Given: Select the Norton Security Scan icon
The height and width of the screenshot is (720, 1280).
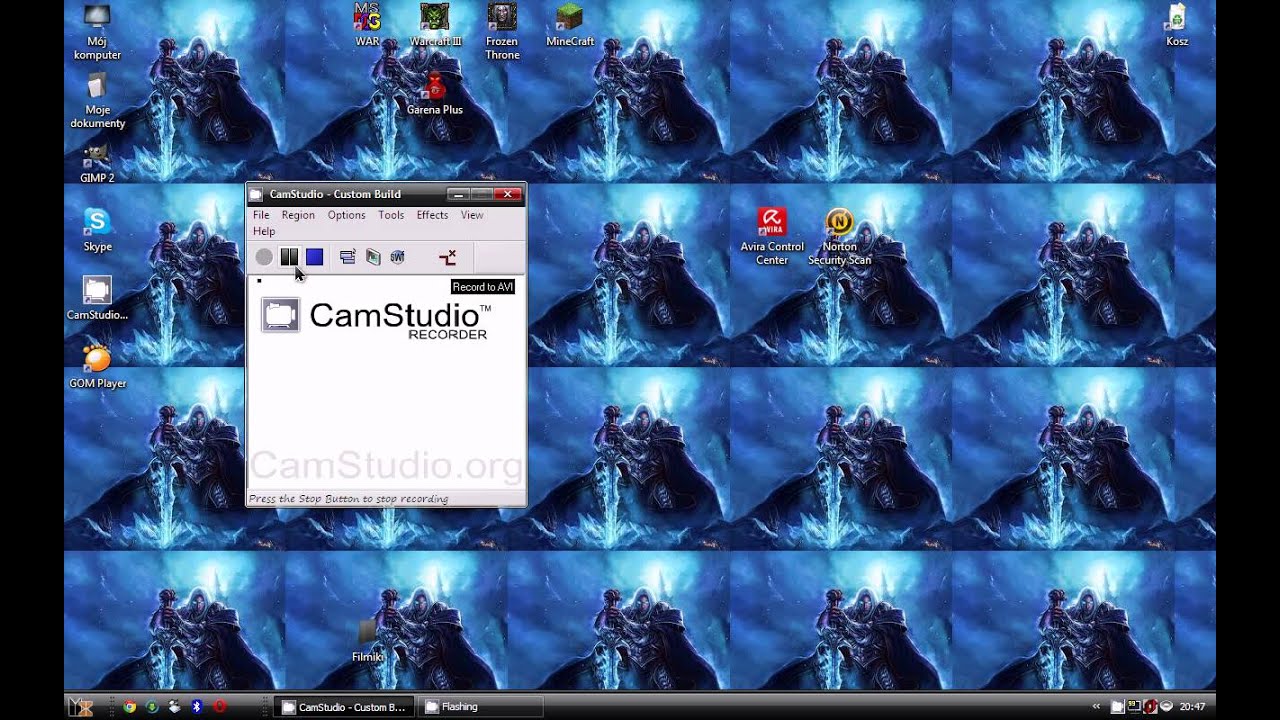Looking at the screenshot, I should point(840,237).
